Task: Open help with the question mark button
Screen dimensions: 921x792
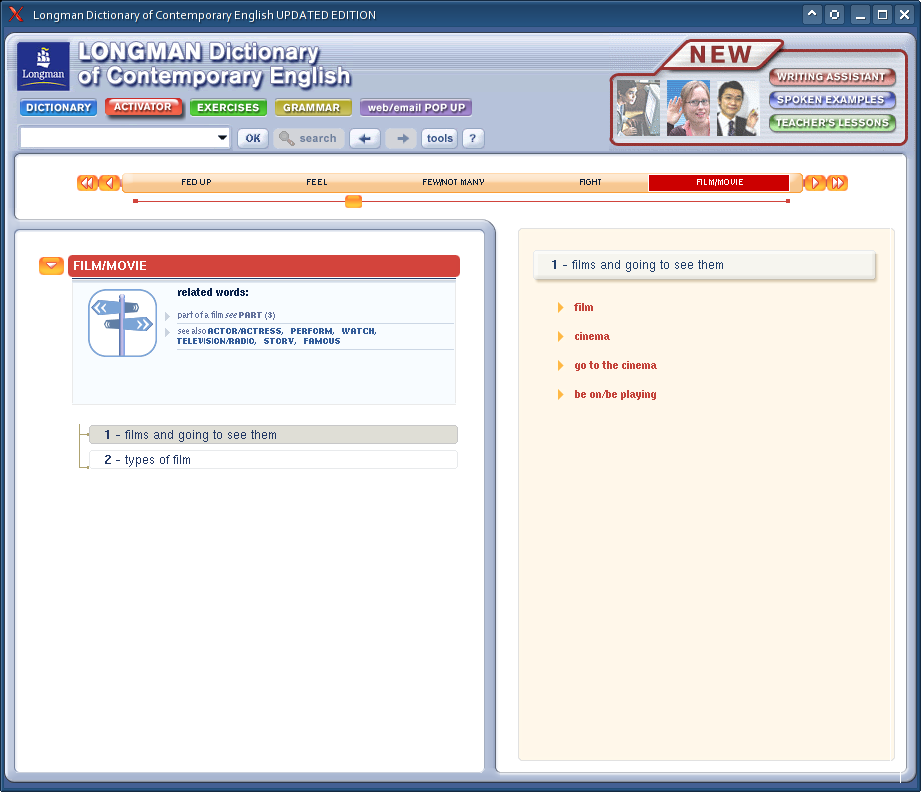Action: tap(473, 139)
